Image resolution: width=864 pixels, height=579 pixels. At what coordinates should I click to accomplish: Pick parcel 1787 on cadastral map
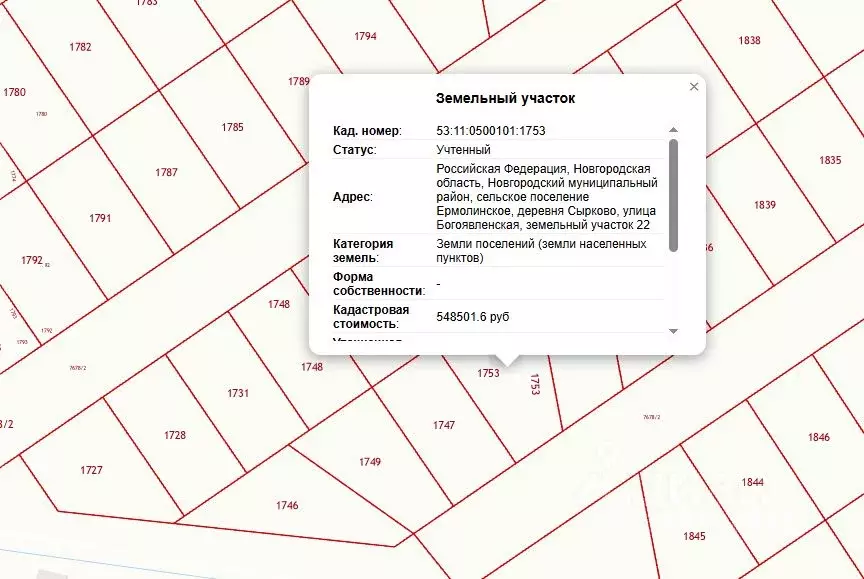pos(166,173)
